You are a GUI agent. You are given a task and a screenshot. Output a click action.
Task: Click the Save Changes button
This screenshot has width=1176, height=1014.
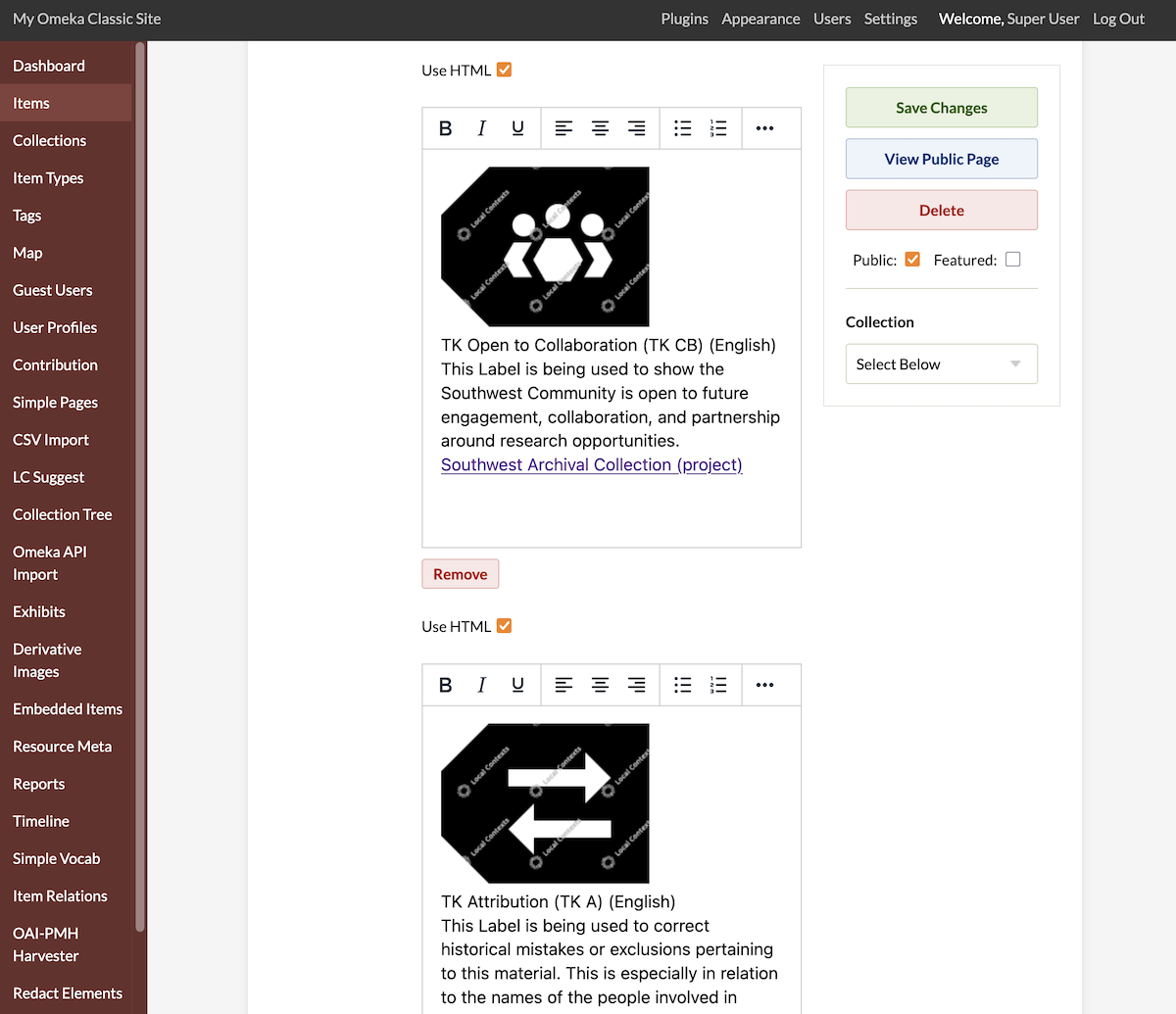(x=941, y=108)
